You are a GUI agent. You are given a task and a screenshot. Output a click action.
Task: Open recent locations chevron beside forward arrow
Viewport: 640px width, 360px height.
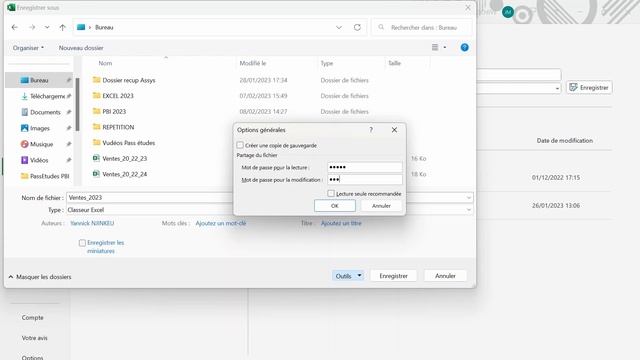coord(47,27)
